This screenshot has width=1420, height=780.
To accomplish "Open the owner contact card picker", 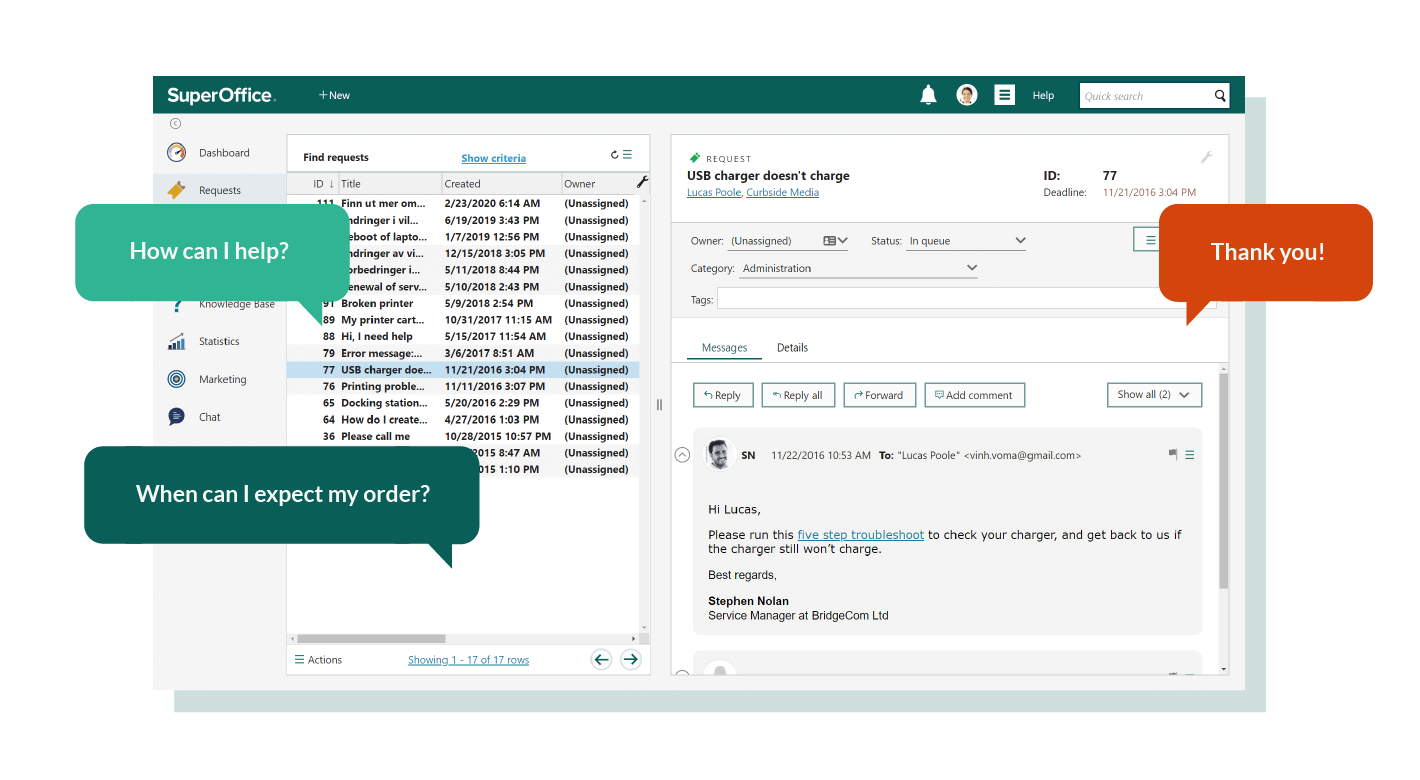I will point(830,241).
